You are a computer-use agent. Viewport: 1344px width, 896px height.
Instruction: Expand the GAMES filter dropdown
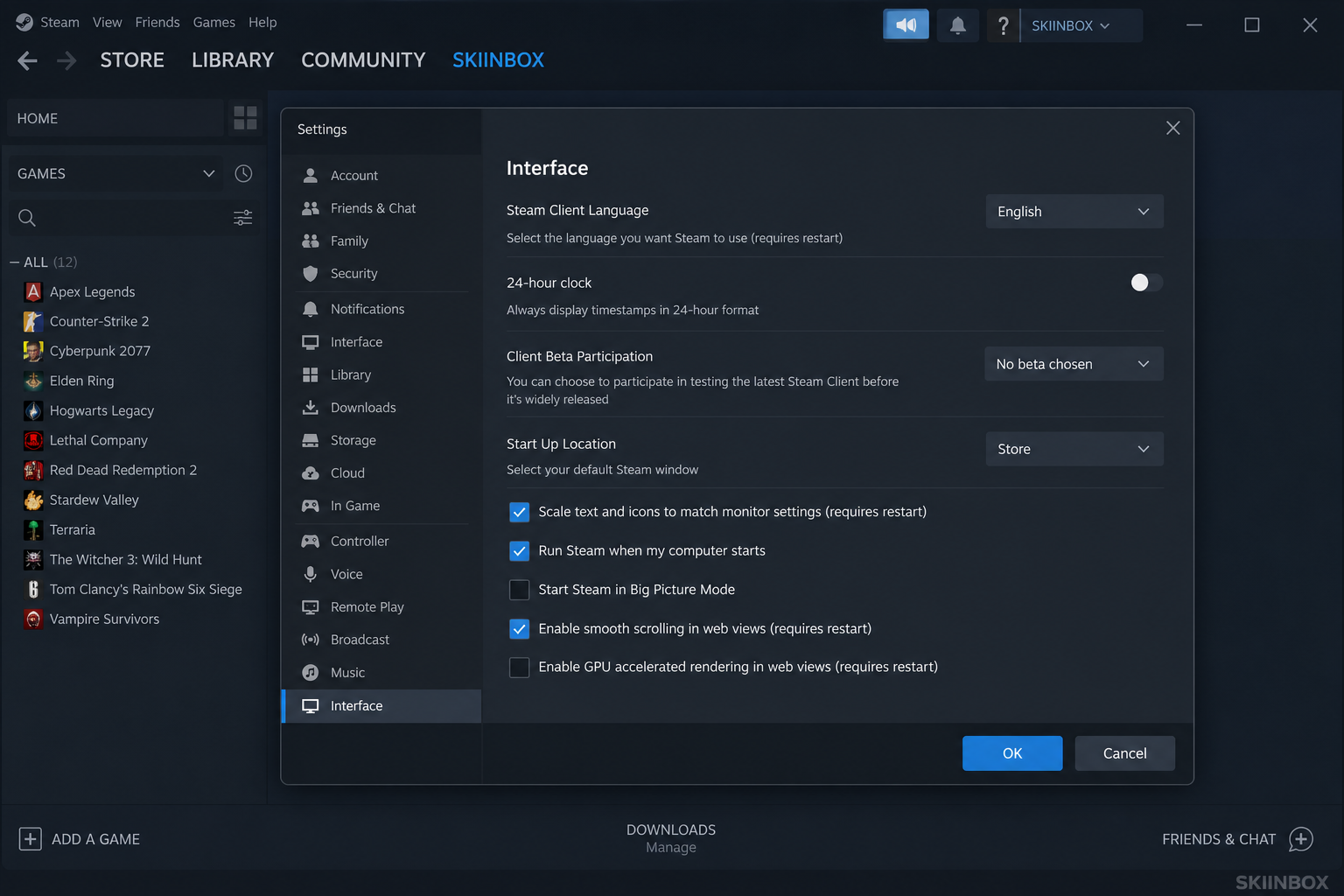tap(115, 173)
